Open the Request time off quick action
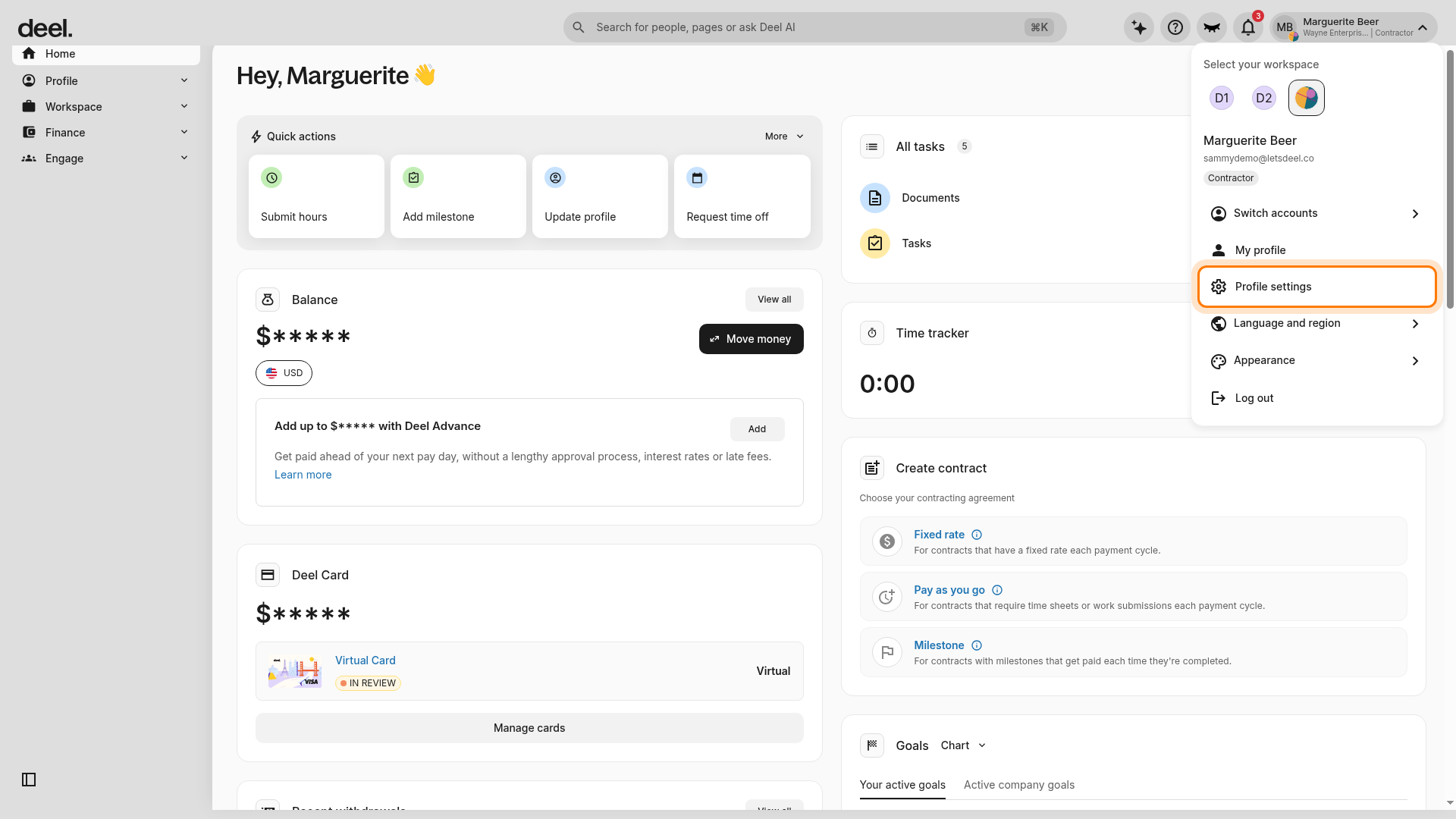 point(742,196)
